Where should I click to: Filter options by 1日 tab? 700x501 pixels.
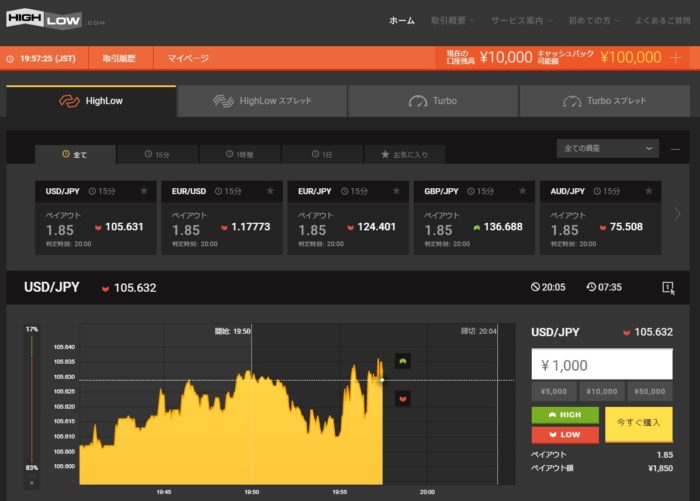pyautogui.click(x=322, y=154)
